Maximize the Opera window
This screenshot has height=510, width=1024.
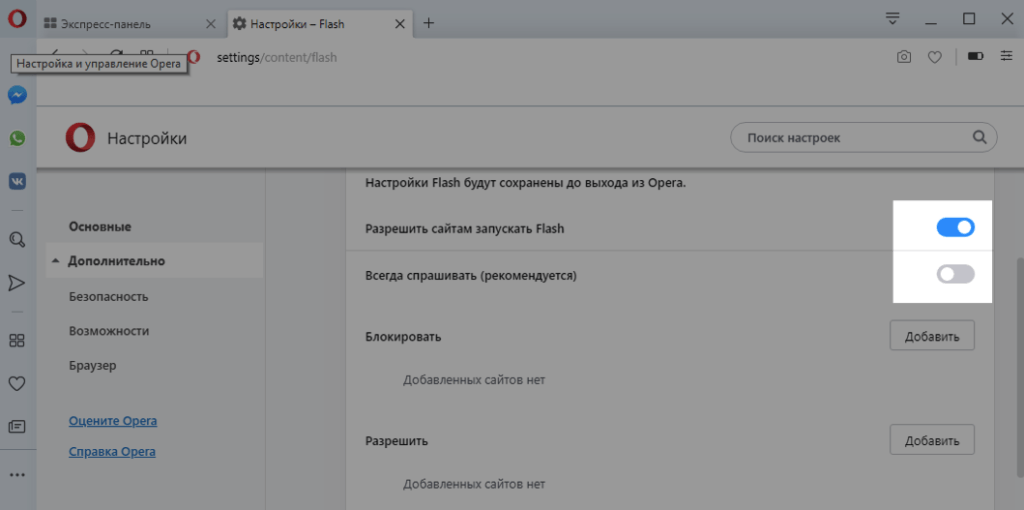[969, 19]
